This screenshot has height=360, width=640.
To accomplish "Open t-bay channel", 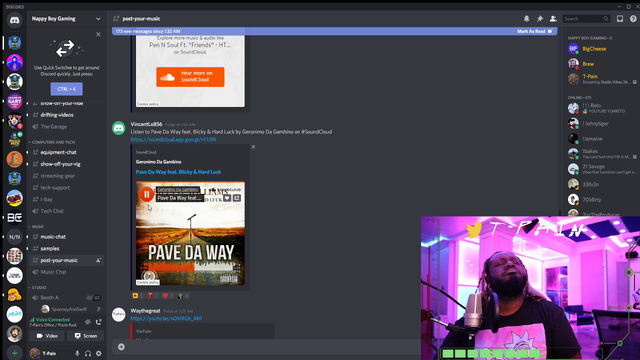I will point(47,200).
